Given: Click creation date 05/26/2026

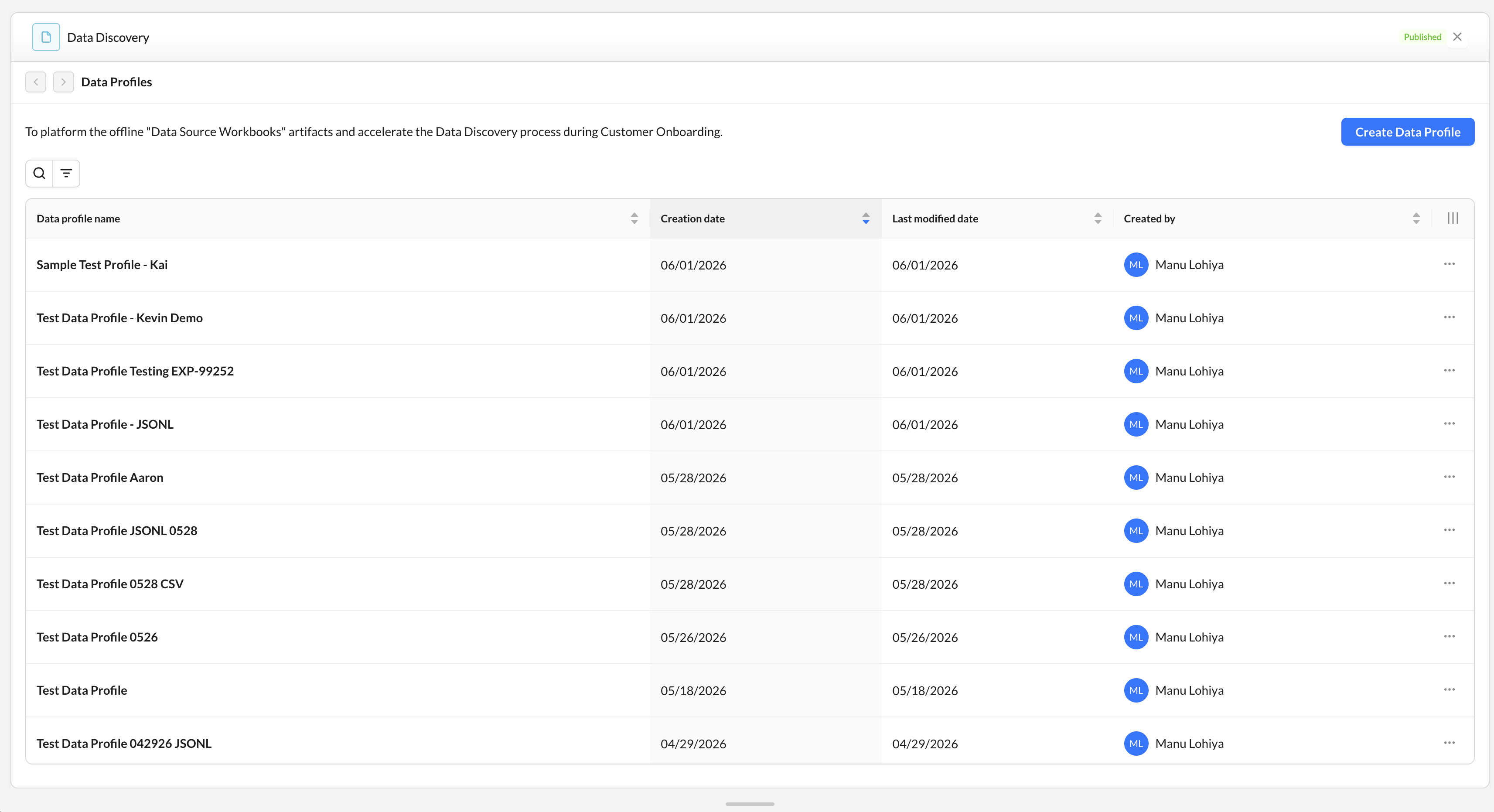Looking at the screenshot, I should 693,638.
